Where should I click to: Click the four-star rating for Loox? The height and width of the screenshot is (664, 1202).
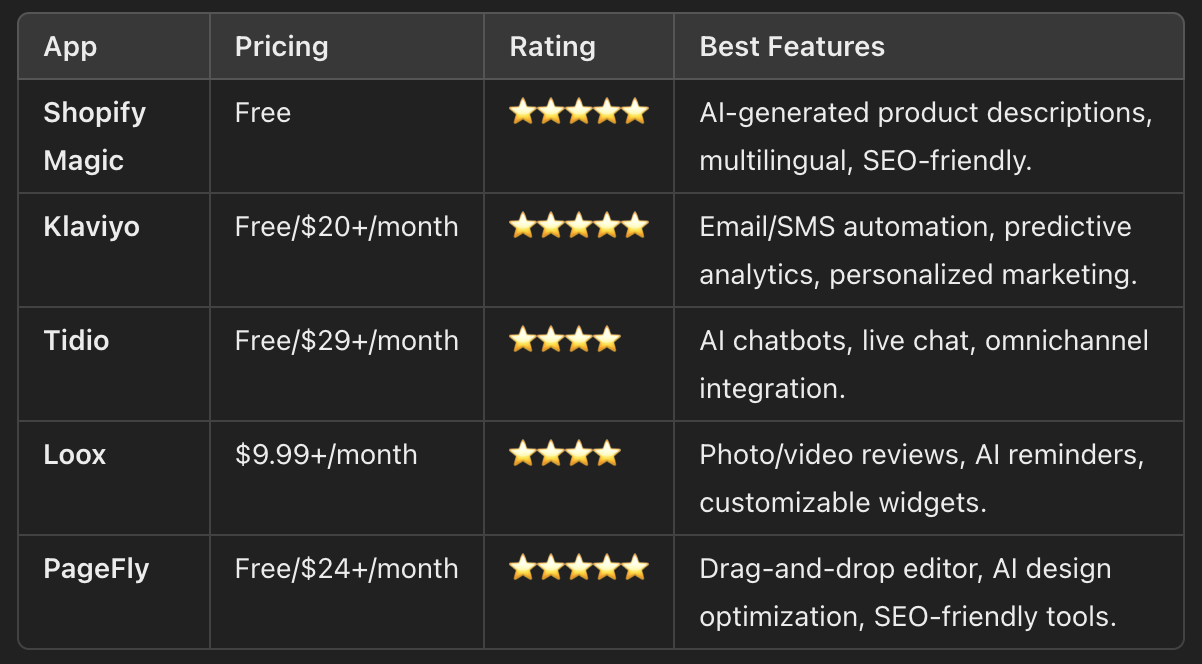(564, 454)
